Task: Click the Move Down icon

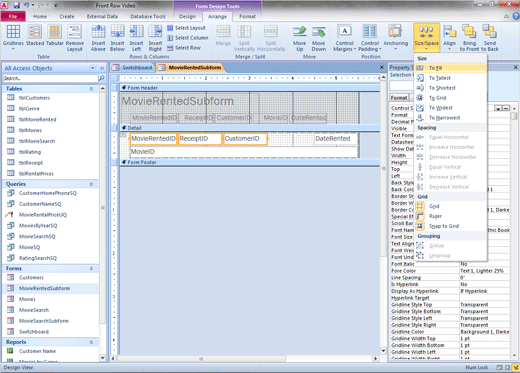Action: pos(319,32)
